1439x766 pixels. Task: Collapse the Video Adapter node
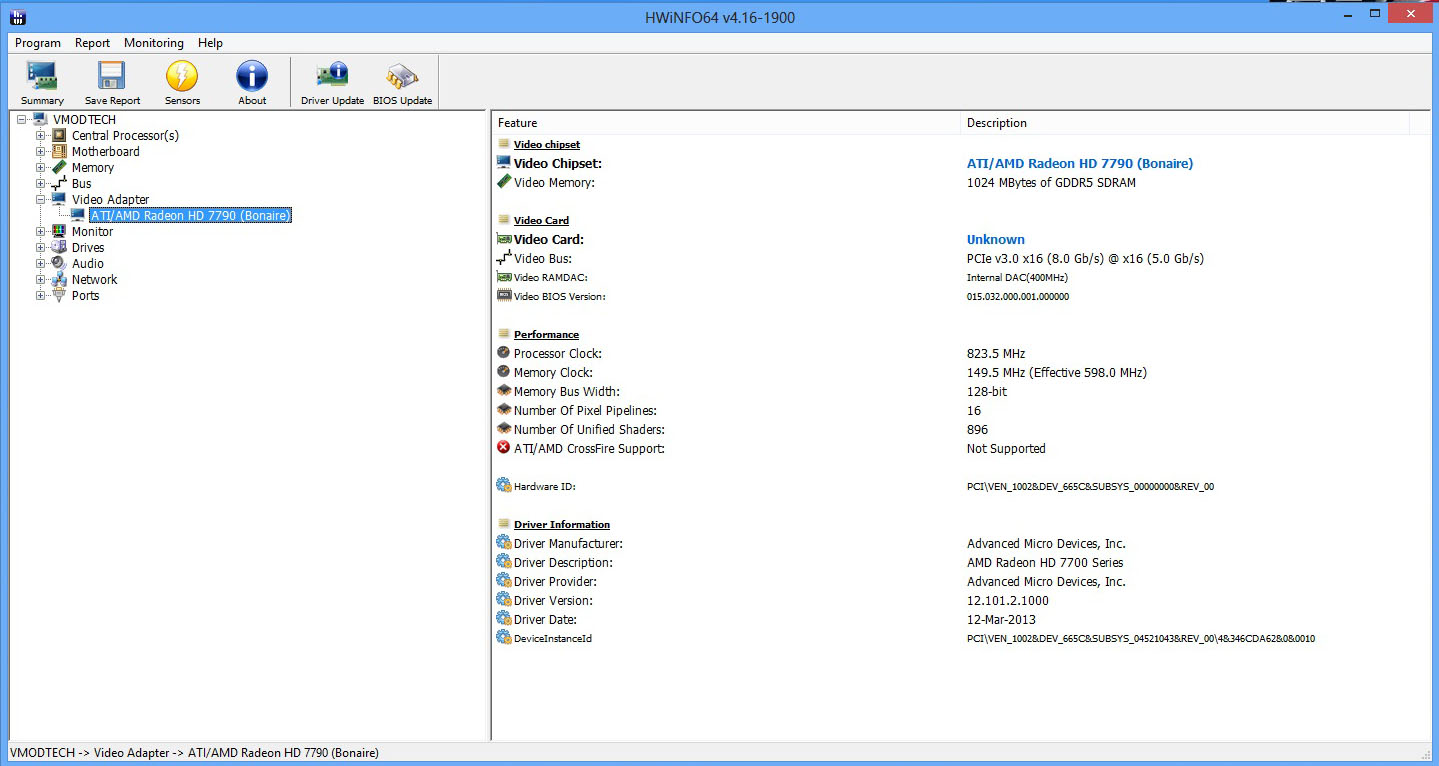click(41, 200)
